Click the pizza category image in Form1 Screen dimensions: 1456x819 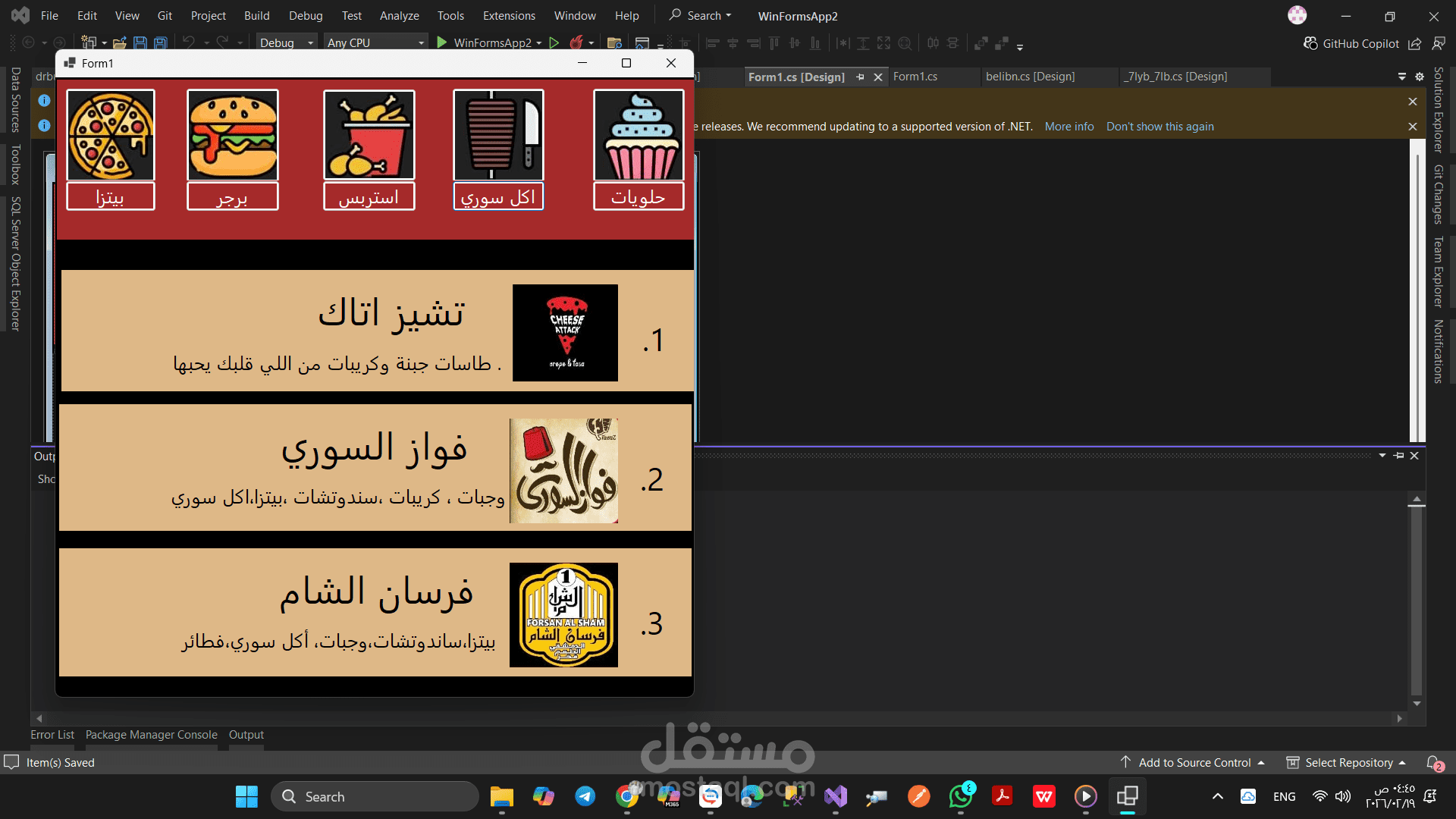pyautogui.click(x=111, y=135)
